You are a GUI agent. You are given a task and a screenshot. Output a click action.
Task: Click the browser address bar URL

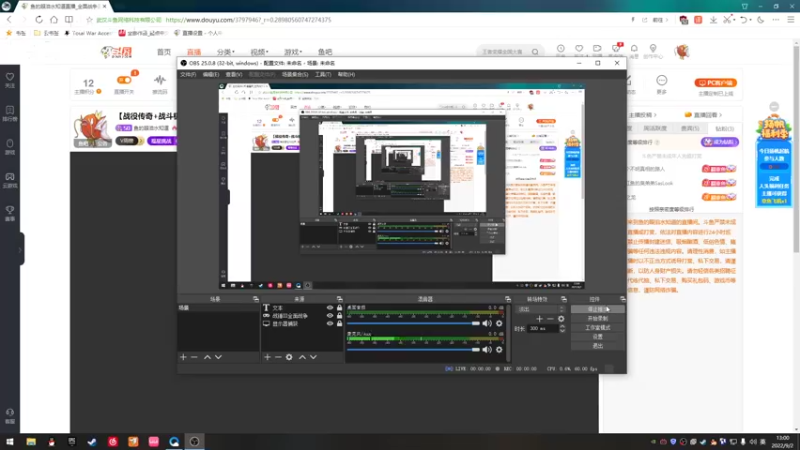pos(248,20)
